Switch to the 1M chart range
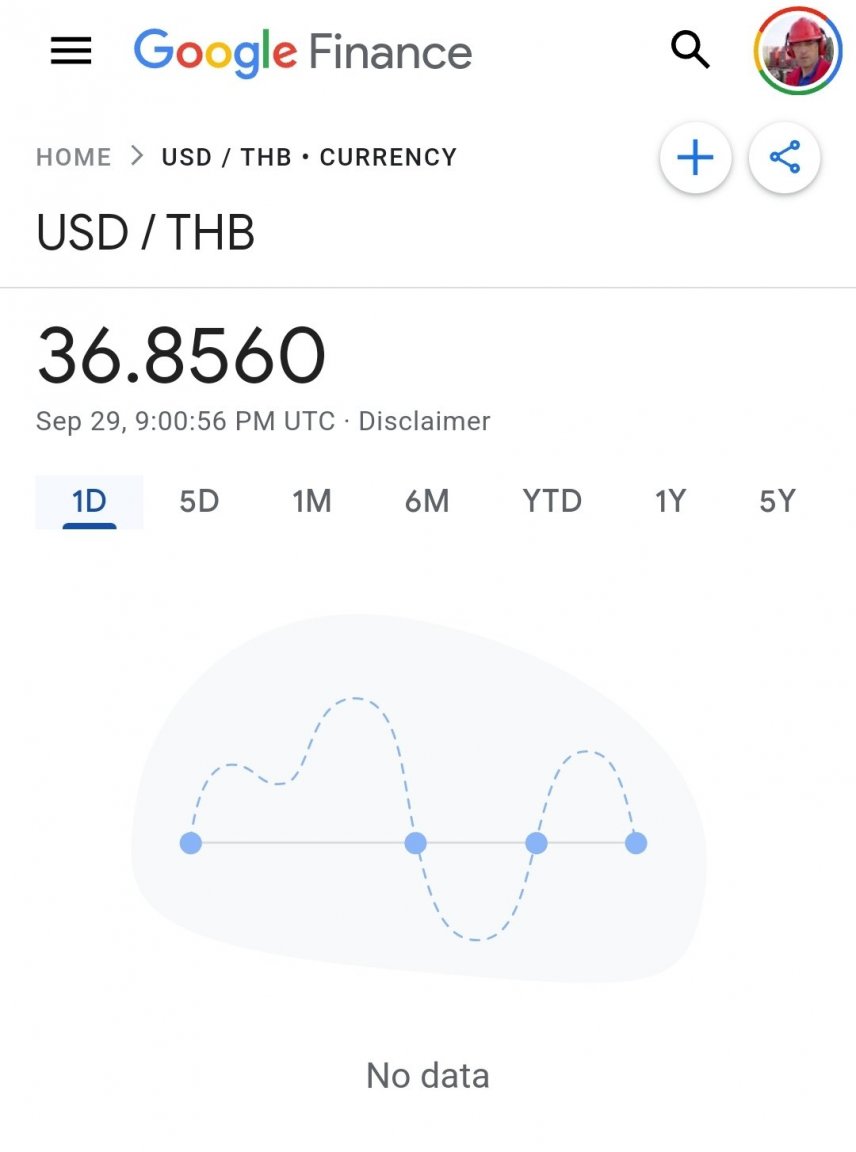Screen dimensions: 856x1152 tap(312, 502)
